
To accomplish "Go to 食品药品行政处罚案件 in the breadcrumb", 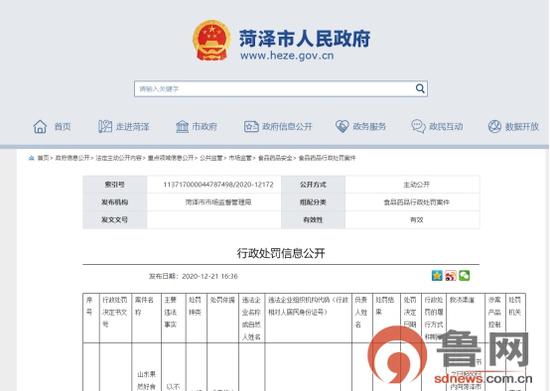I will (327, 158).
